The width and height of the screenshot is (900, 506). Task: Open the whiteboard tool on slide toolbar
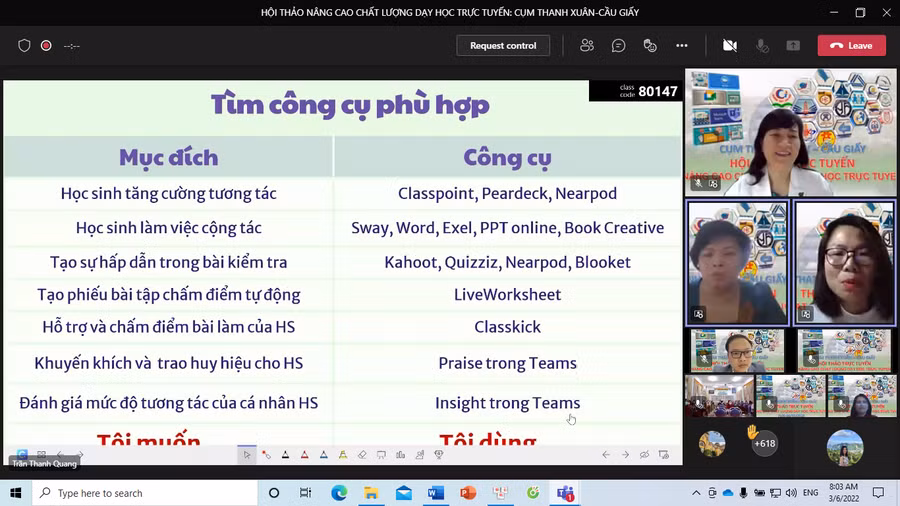click(x=381, y=454)
